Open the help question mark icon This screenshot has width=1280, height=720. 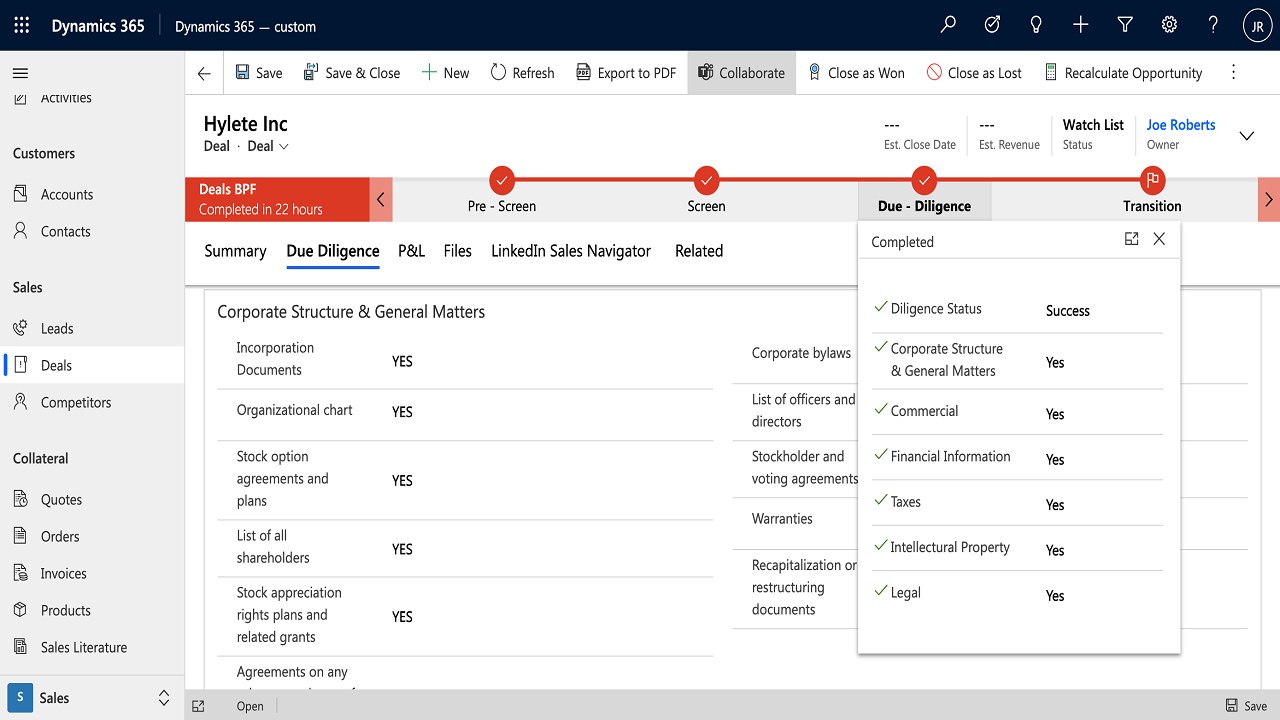(1212, 26)
